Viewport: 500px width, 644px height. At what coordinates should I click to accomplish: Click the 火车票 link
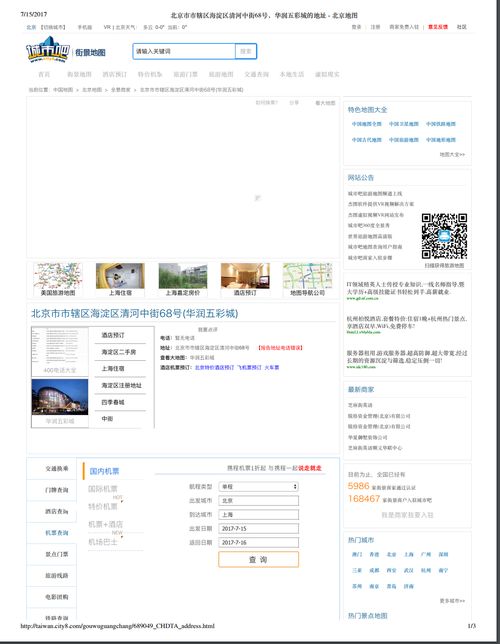click(272, 368)
